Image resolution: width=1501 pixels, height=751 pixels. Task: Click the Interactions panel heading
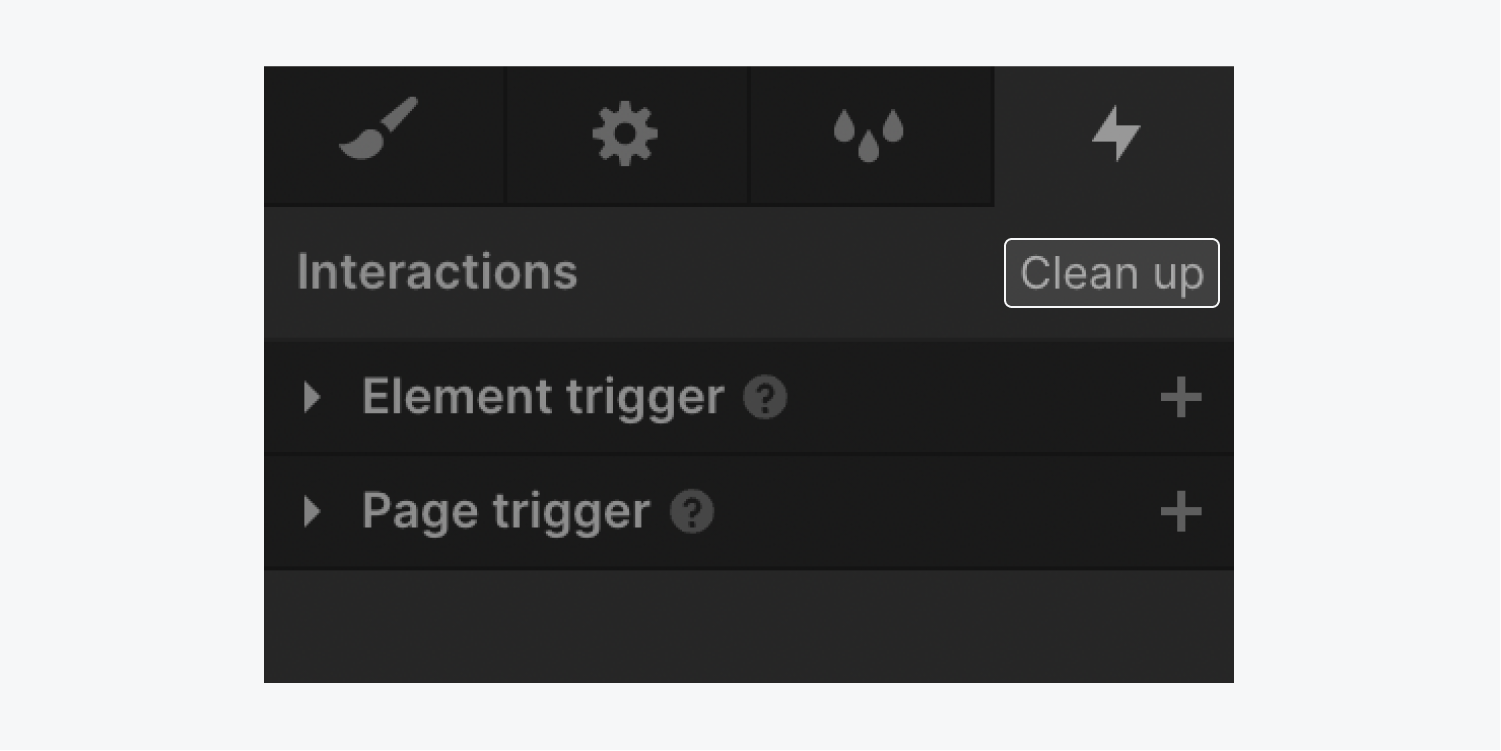(x=437, y=272)
